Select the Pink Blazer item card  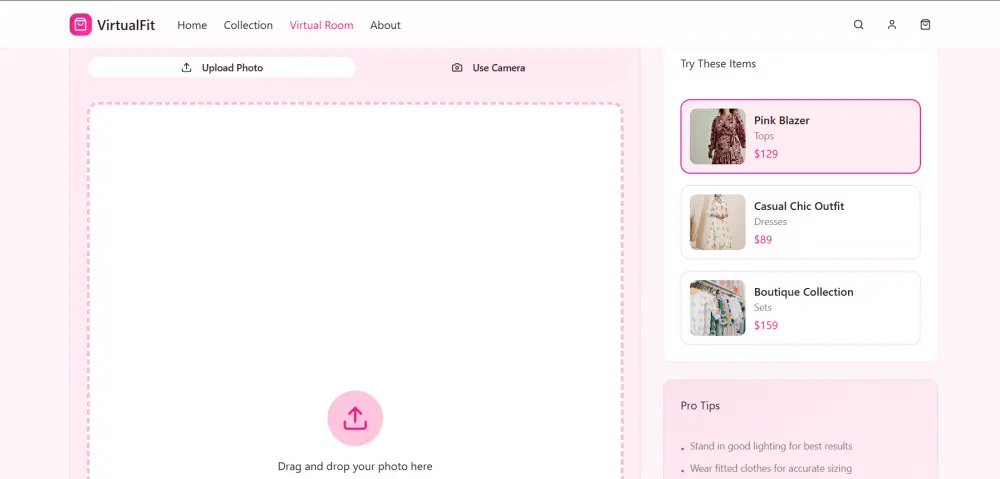[800, 136]
